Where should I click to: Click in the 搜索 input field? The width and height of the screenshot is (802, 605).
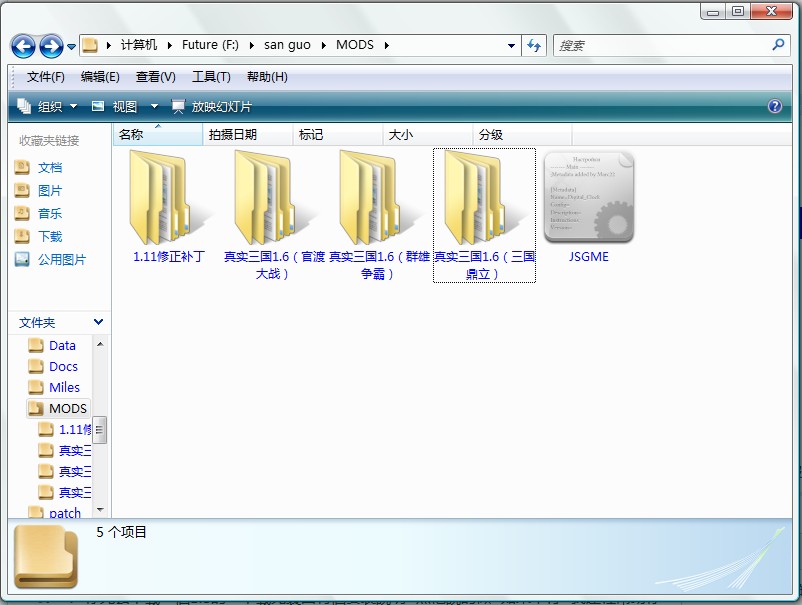pos(660,46)
